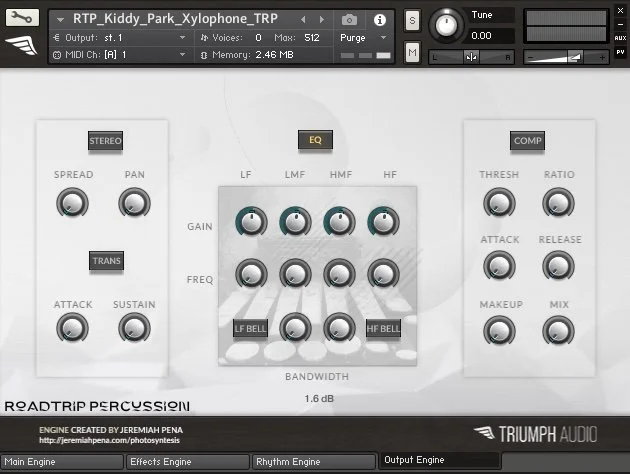Switch to the Rhythm Engine tab

pos(313,462)
